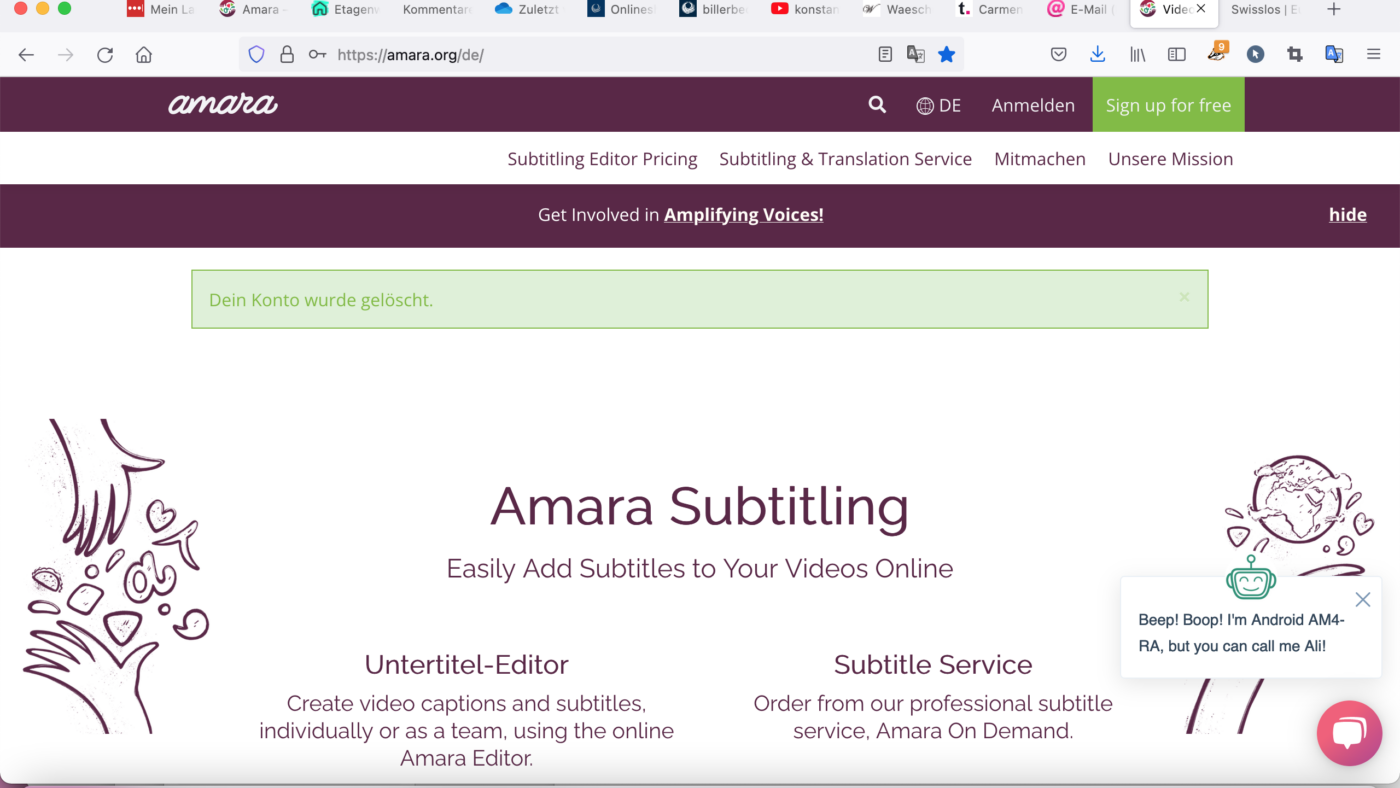Switch to the Etagen tab
Image resolution: width=1400 pixels, height=788 pixels.
(x=344, y=9)
